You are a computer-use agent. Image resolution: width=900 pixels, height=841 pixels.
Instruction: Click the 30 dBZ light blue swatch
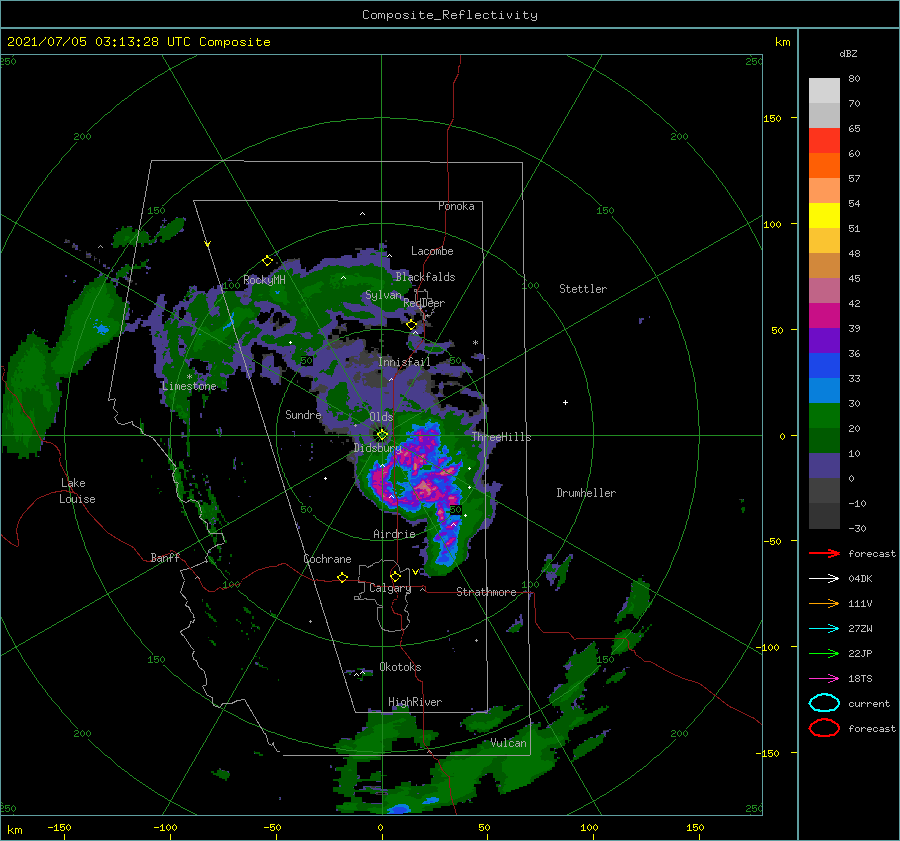824,390
